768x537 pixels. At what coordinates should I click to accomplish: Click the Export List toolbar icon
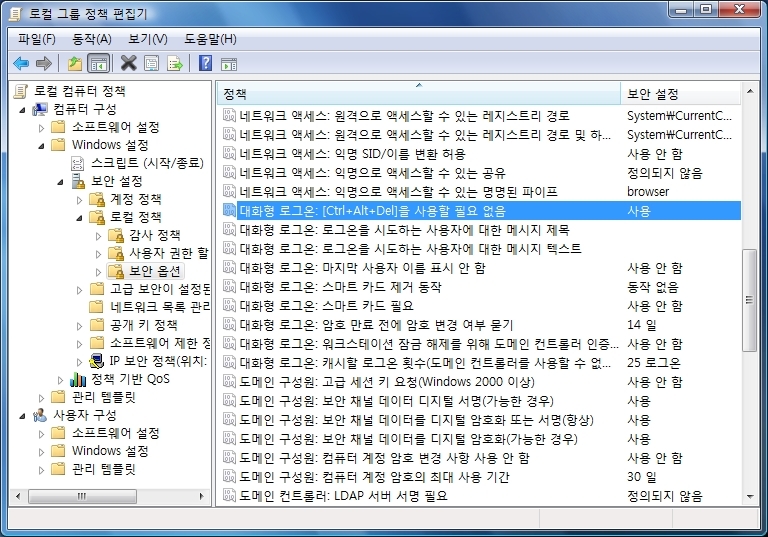coord(174,63)
